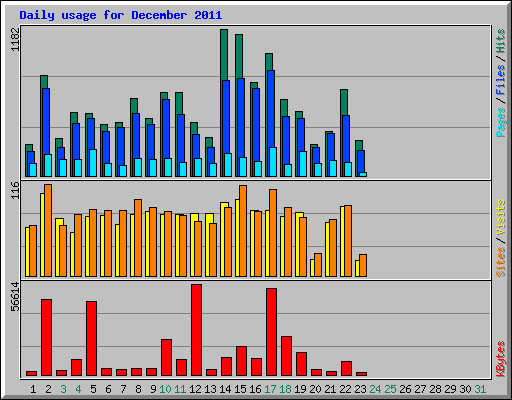This screenshot has height=400, width=512.
Task: Select green day label "17"
Action: pyautogui.click(x=270, y=389)
